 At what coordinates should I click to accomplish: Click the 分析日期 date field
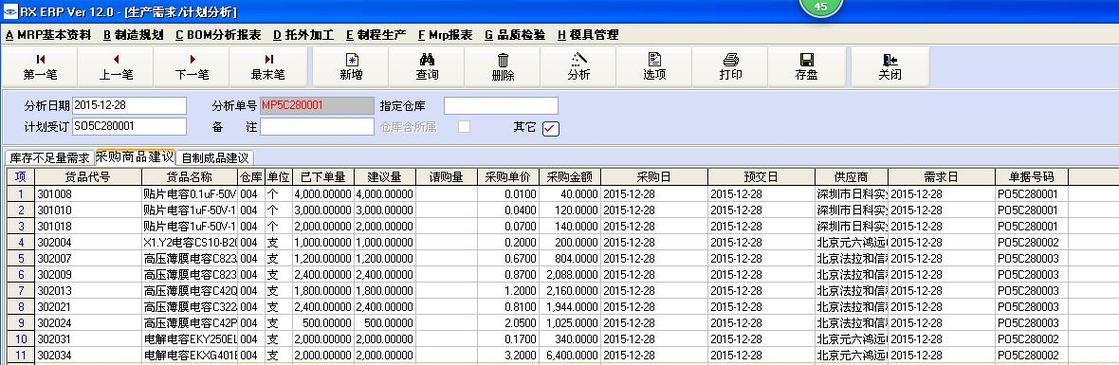point(128,106)
